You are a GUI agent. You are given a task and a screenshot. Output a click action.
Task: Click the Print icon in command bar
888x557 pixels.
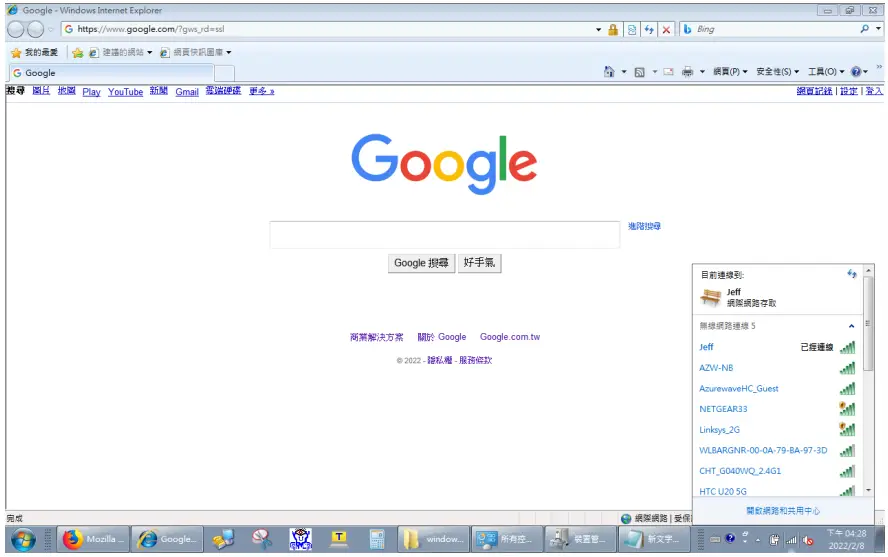[687, 72]
